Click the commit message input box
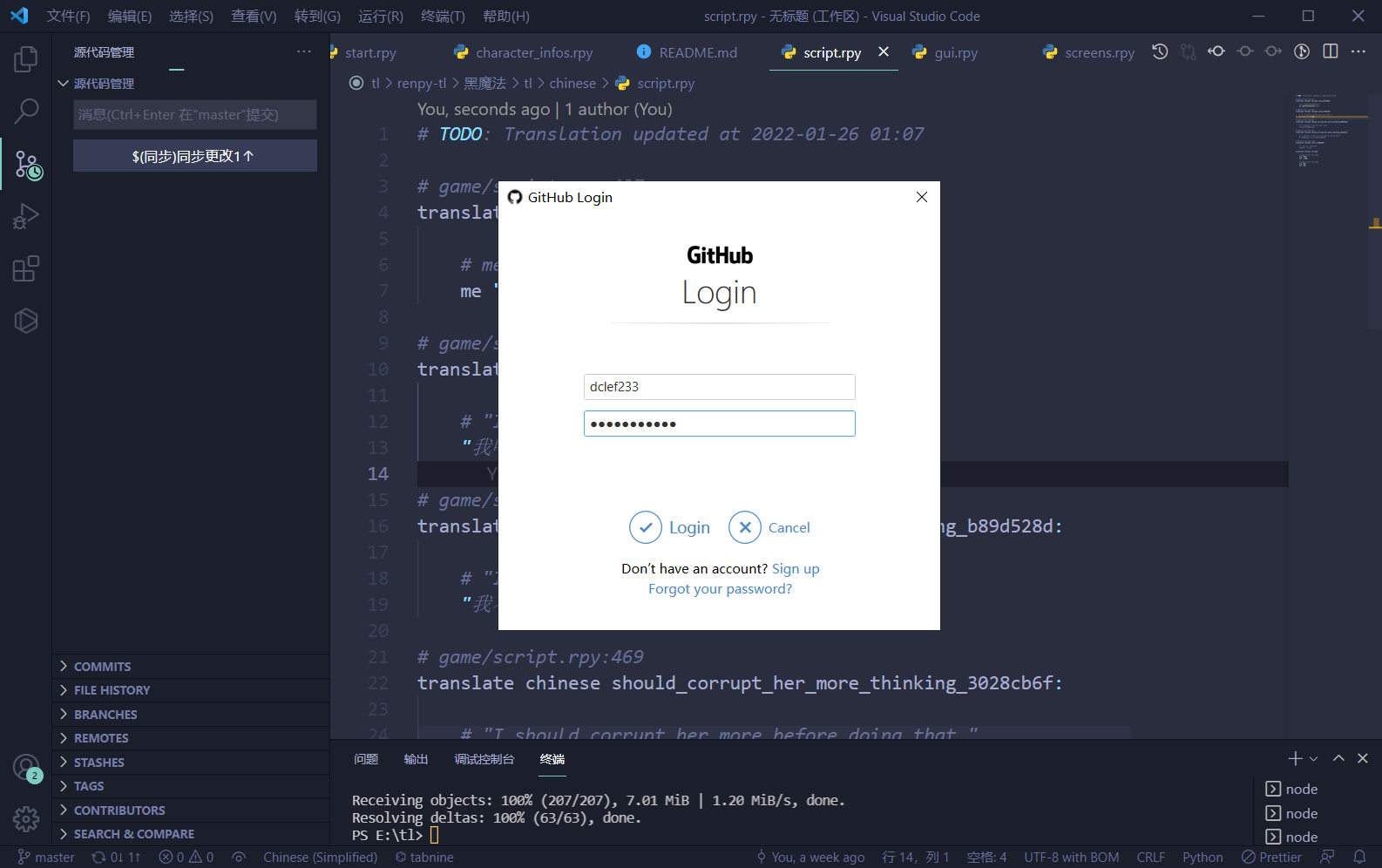This screenshot has width=1382, height=868. click(x=195, y=115)
